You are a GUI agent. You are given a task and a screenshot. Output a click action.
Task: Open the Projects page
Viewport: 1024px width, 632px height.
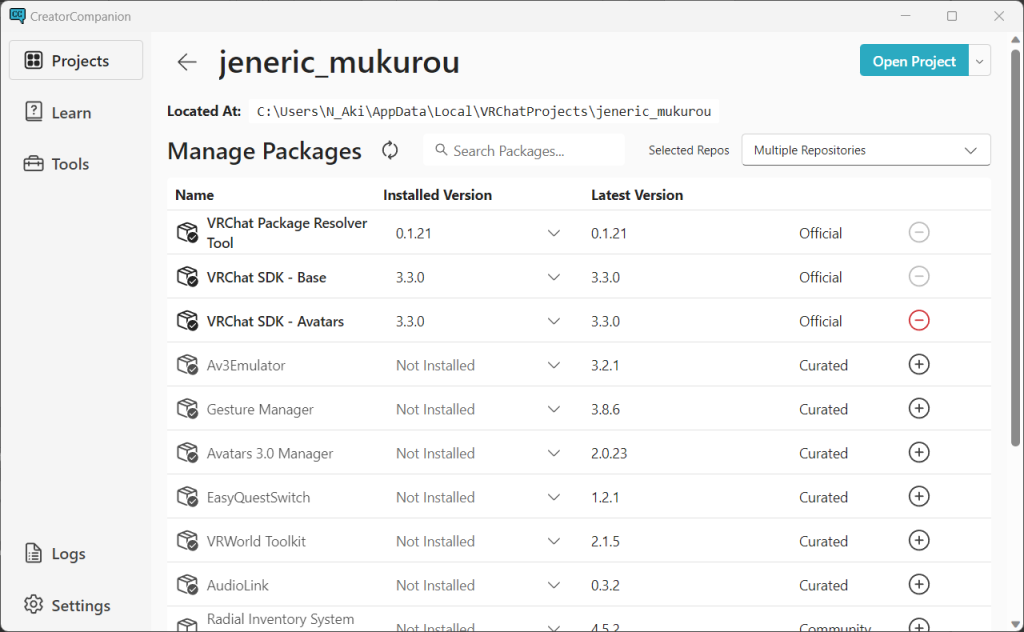click(x=76, y=61)
